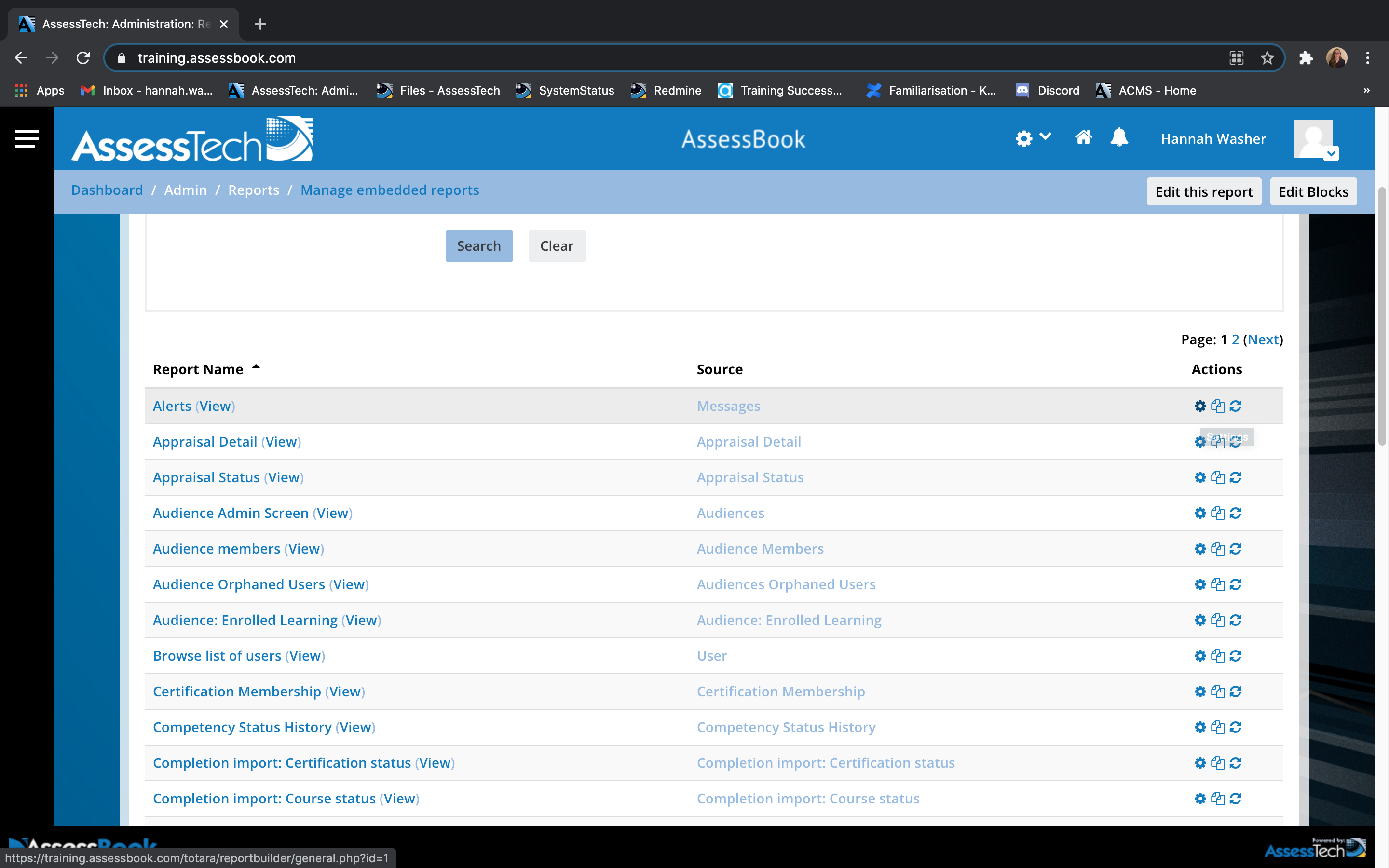Open Chrome extensions puzzle icon
The image size is (1389, 868).
1305,58
